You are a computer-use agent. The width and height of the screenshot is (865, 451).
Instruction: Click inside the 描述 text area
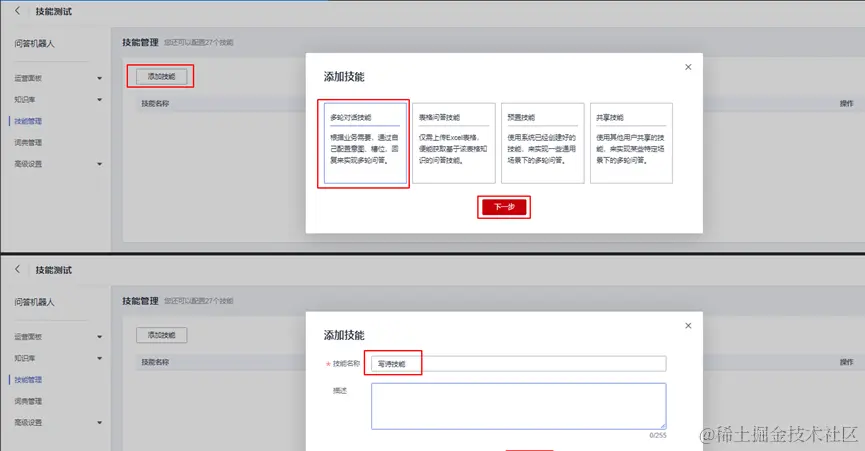[519, 406]
